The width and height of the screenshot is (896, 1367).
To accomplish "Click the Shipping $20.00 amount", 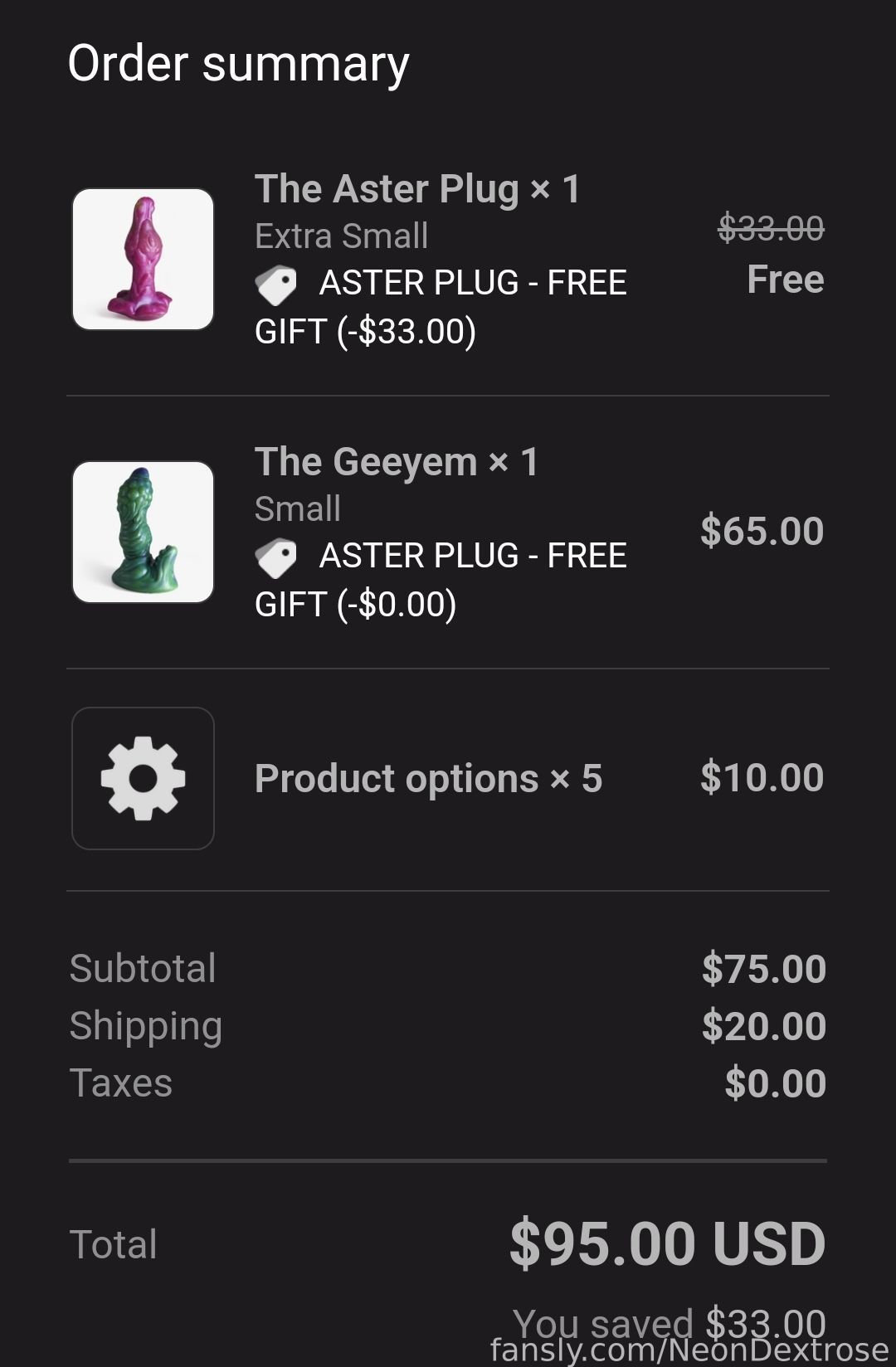I will (764, 1026).
